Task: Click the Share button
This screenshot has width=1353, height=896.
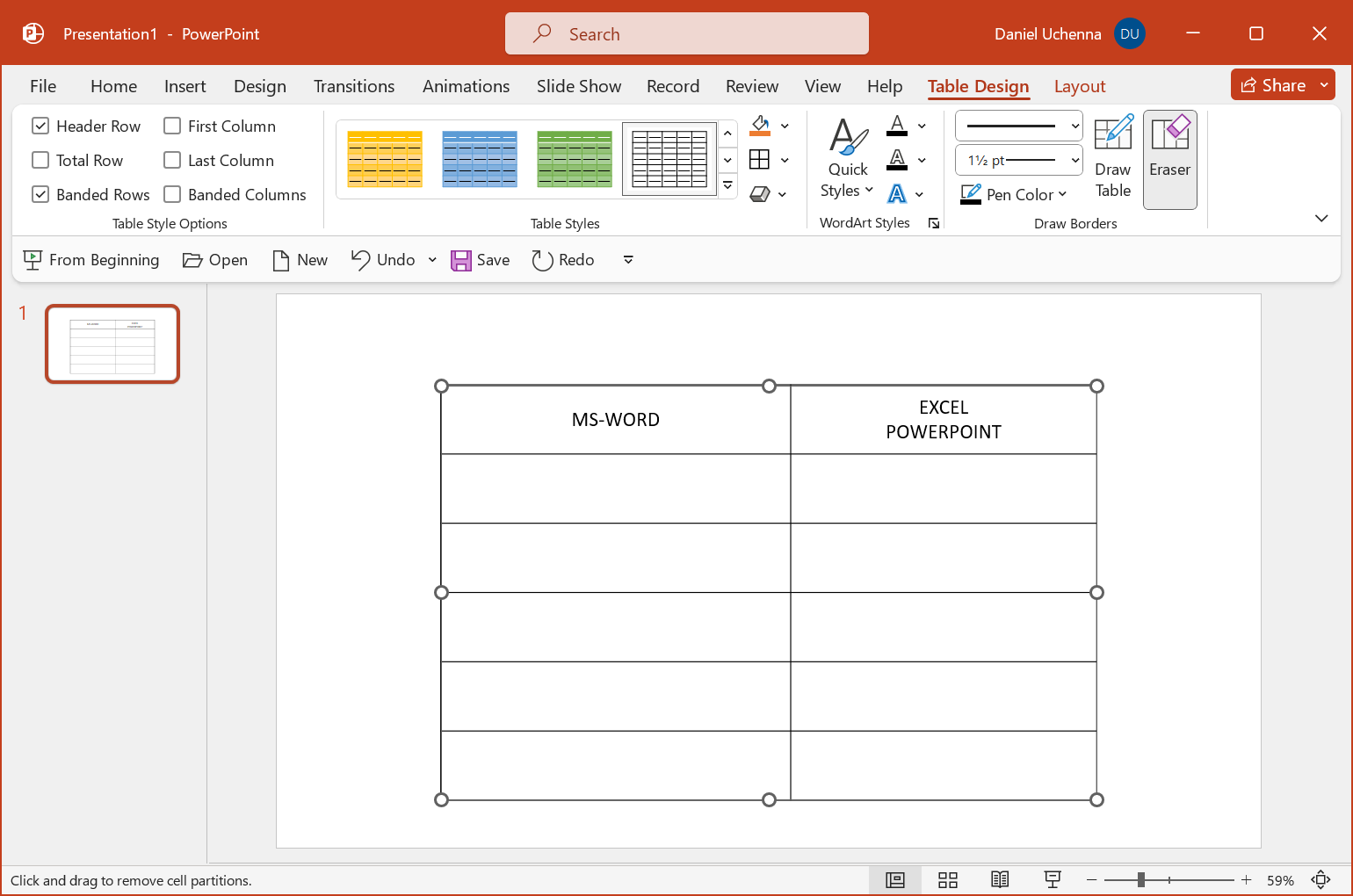Action: point(1273,85)
